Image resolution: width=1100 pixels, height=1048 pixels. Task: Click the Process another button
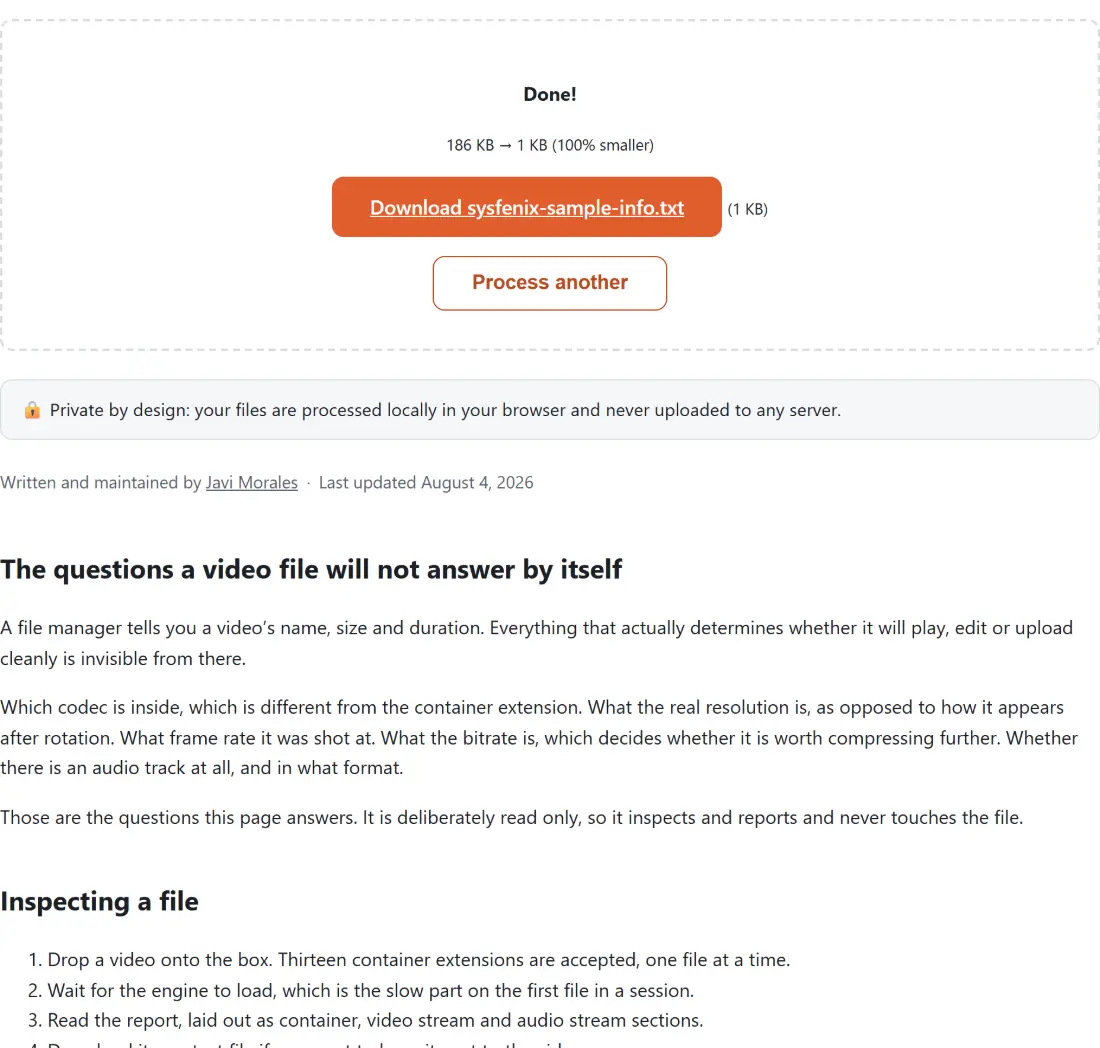(x=549, y=283)
